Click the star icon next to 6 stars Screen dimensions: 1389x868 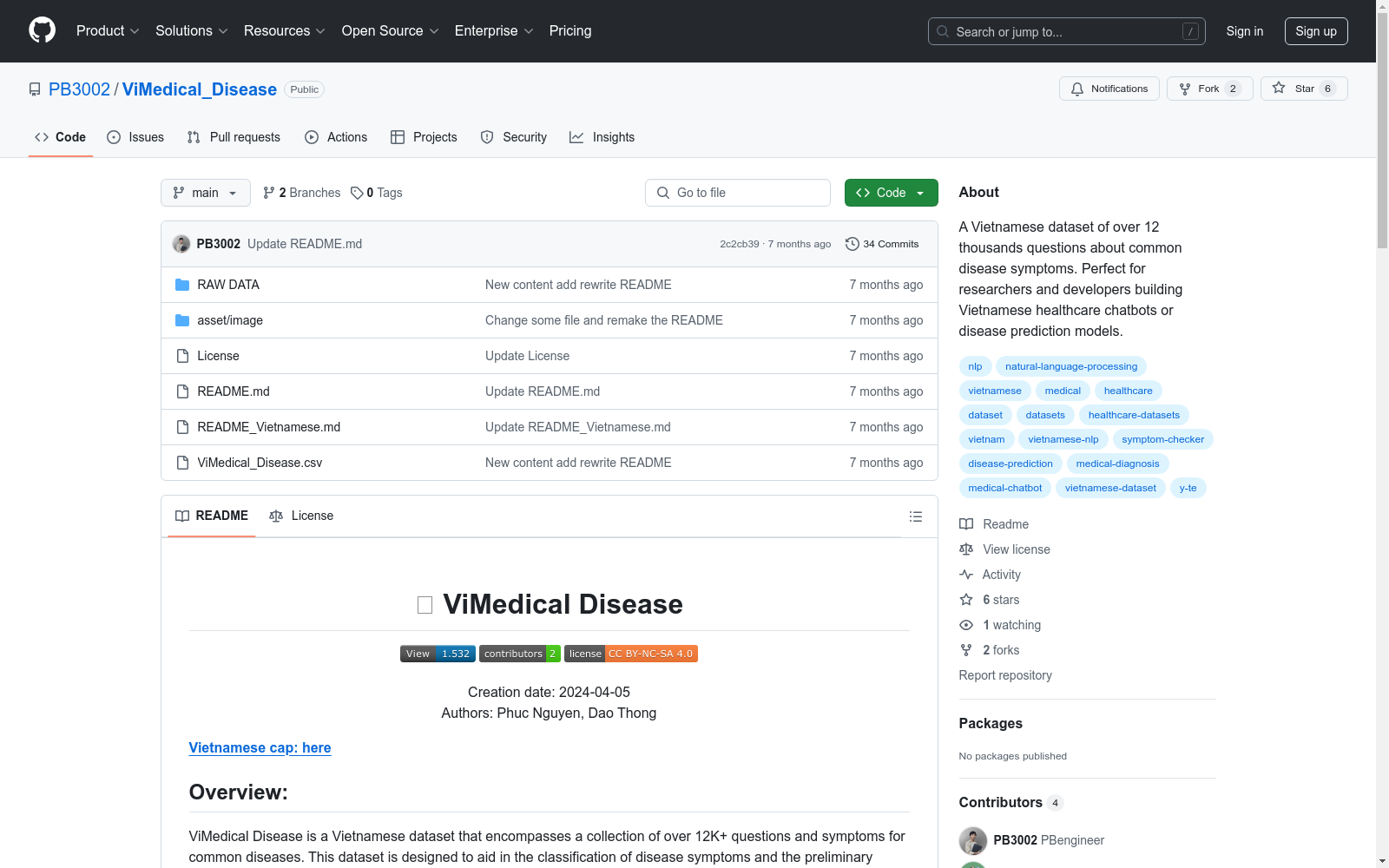coord(966,600)
